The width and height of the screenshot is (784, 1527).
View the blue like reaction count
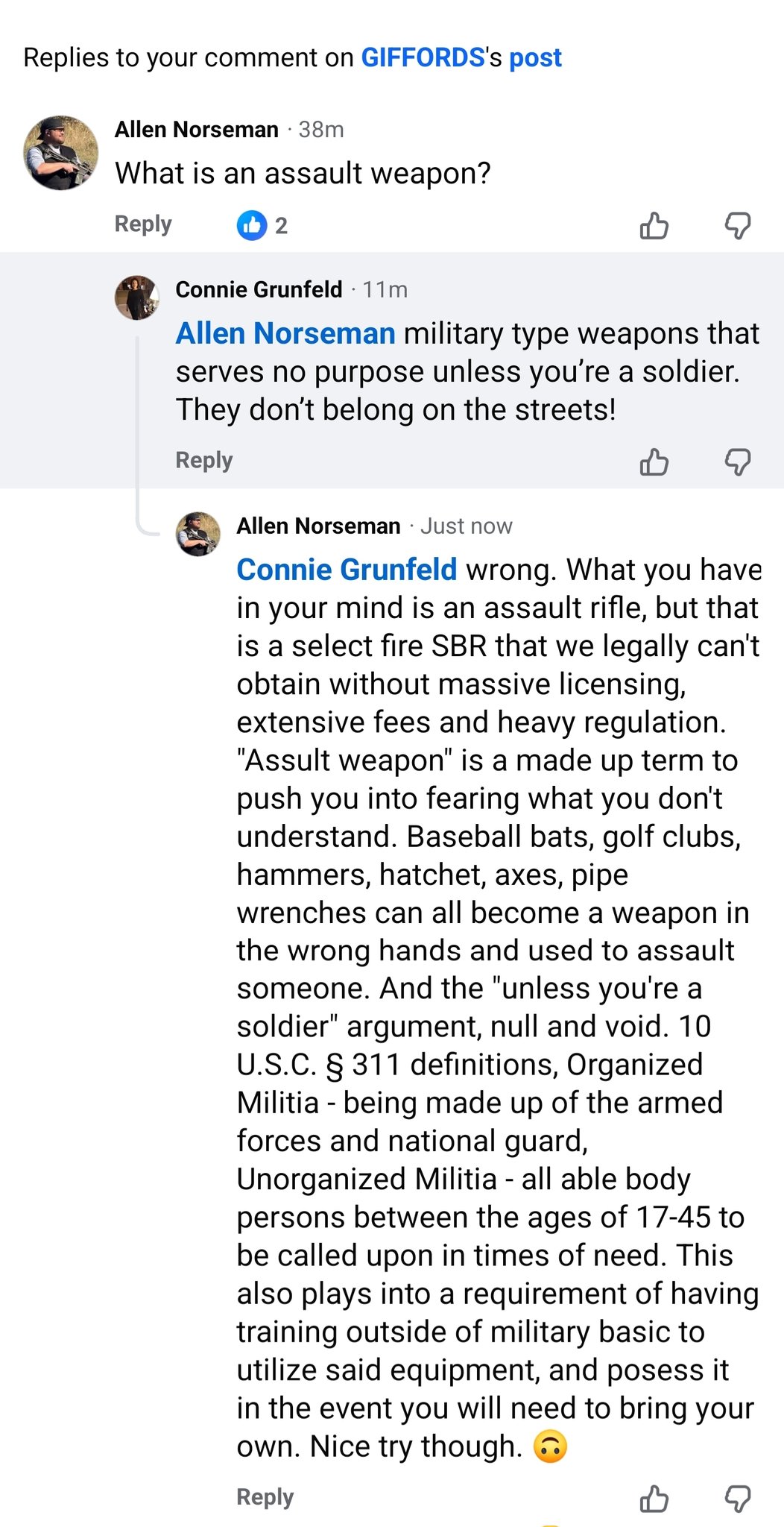pyautogui.click(x=262, y=225)
